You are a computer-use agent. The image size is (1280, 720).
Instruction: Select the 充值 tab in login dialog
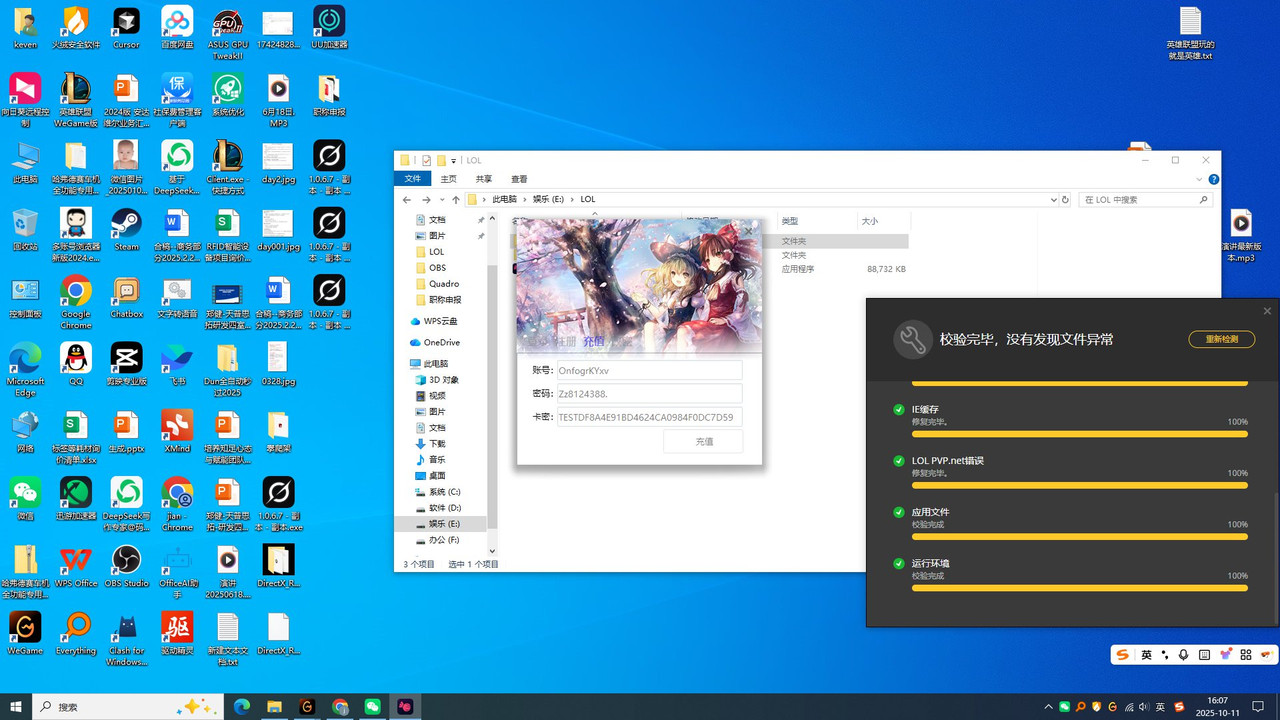point(593,341)
